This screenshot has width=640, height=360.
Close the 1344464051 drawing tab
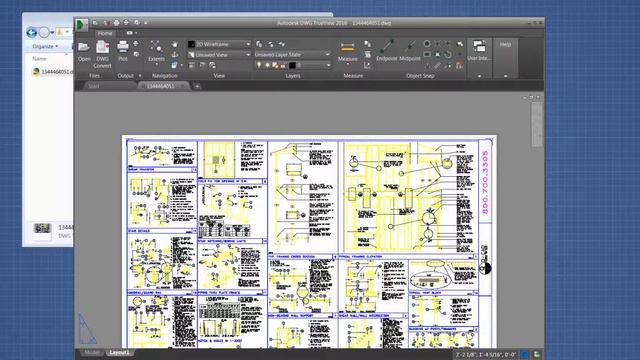coord(183,86)
